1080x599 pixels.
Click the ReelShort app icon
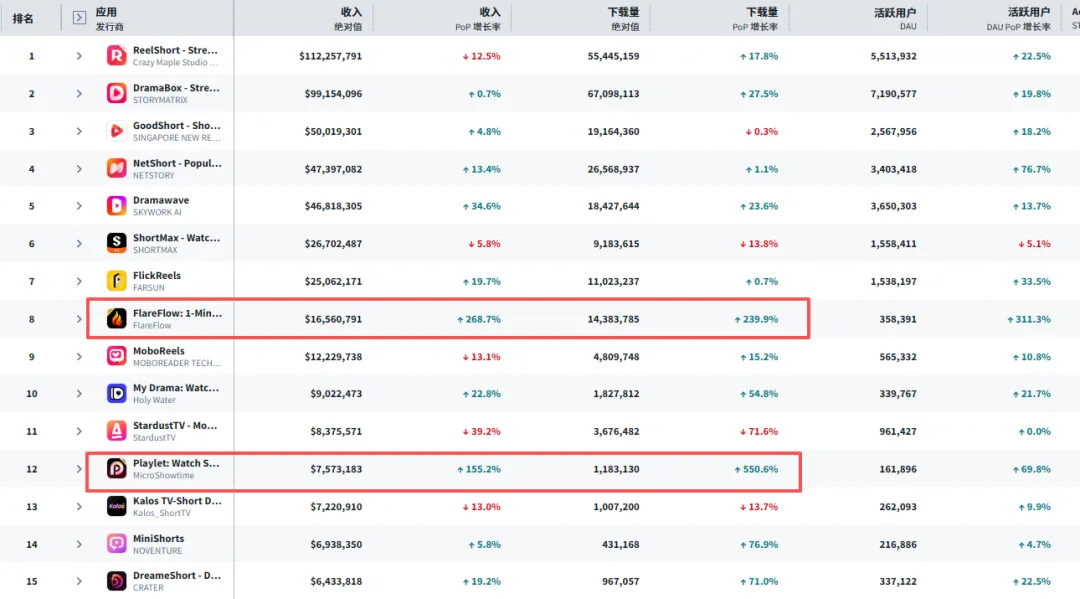pyautogui.click(x=116, y=56)
